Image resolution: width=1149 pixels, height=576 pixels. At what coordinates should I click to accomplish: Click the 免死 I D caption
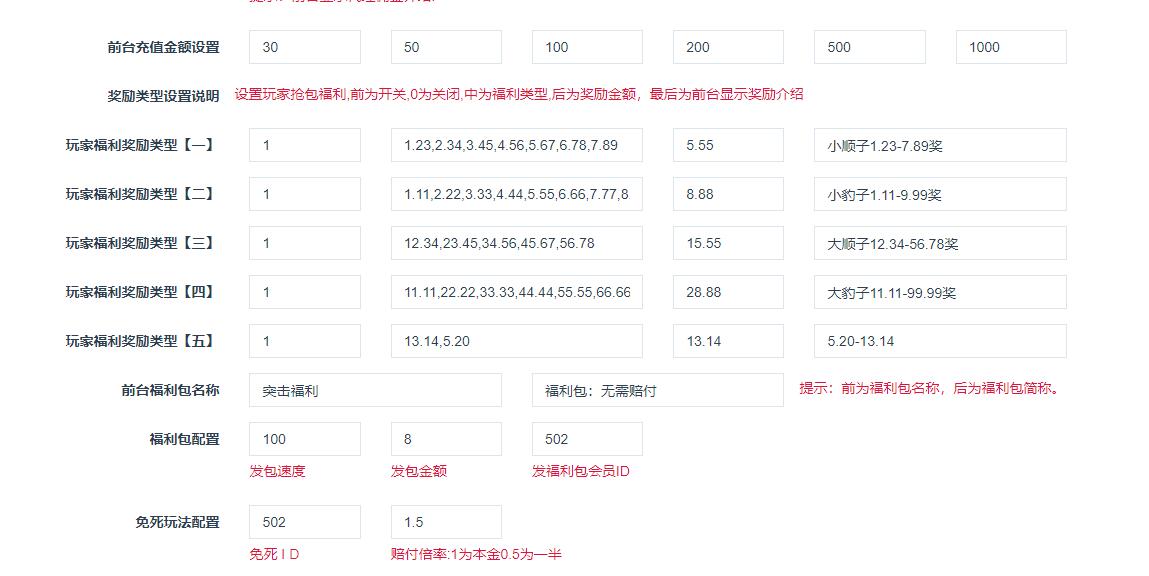click(x=274, y=555)
